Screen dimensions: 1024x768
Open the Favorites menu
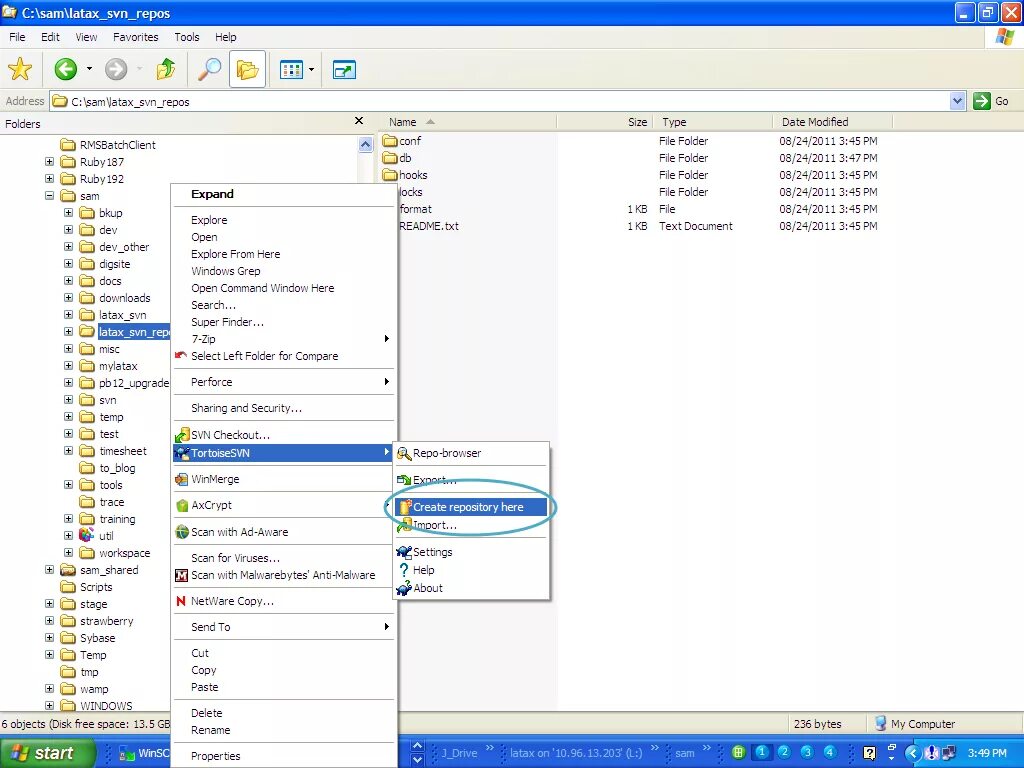coord(135,37)
